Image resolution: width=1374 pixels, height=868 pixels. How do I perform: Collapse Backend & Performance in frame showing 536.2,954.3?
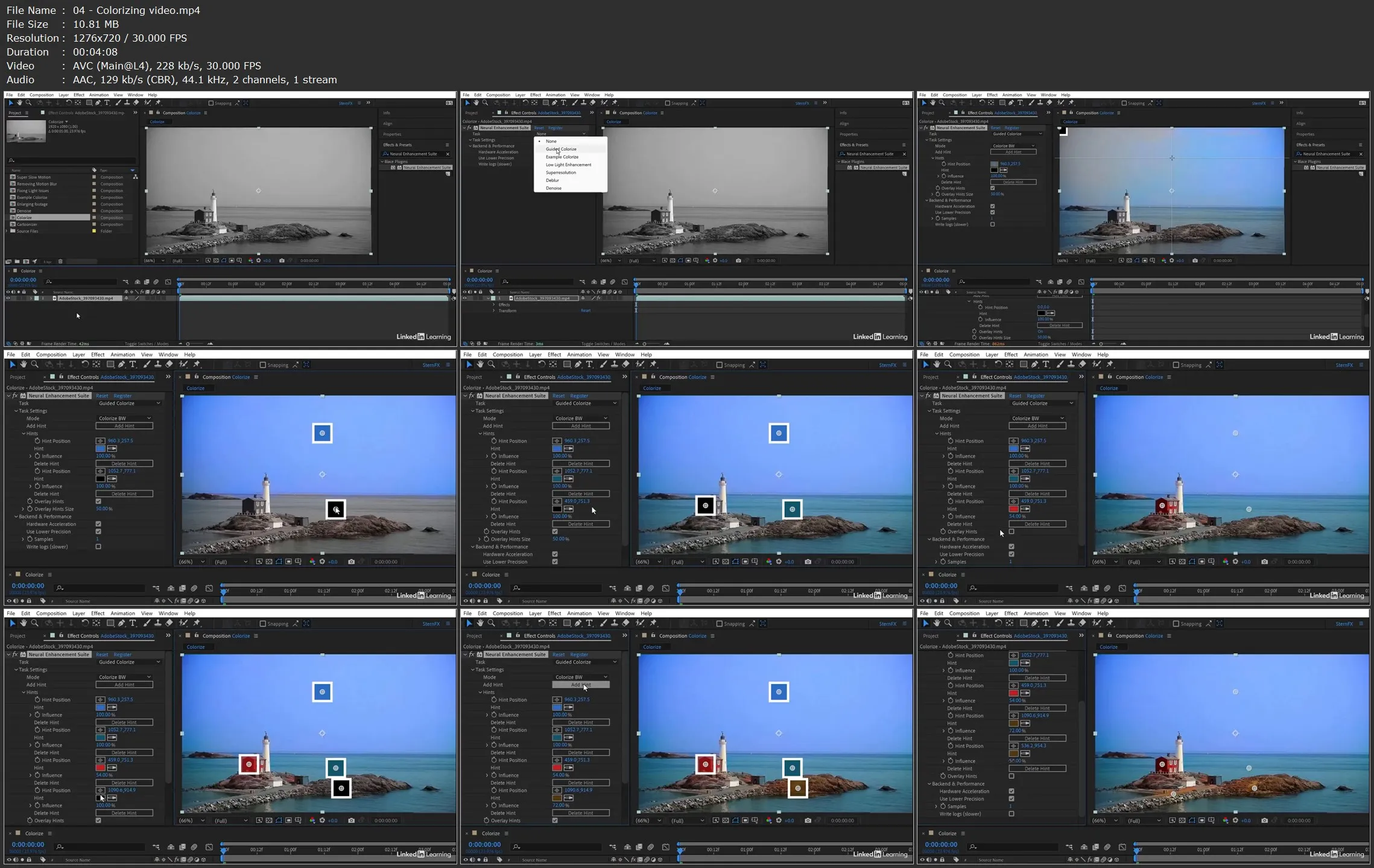(x=929, y=784)
